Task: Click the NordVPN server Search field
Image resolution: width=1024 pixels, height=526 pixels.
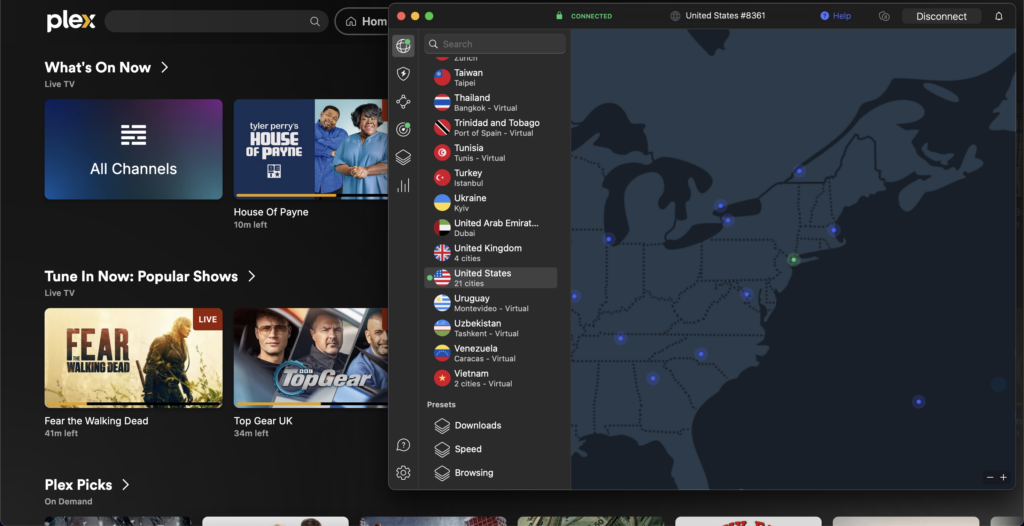Action: coord(495,44)
